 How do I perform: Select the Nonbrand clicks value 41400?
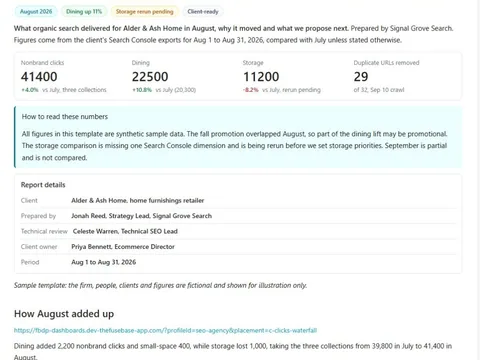click(39, 77)
